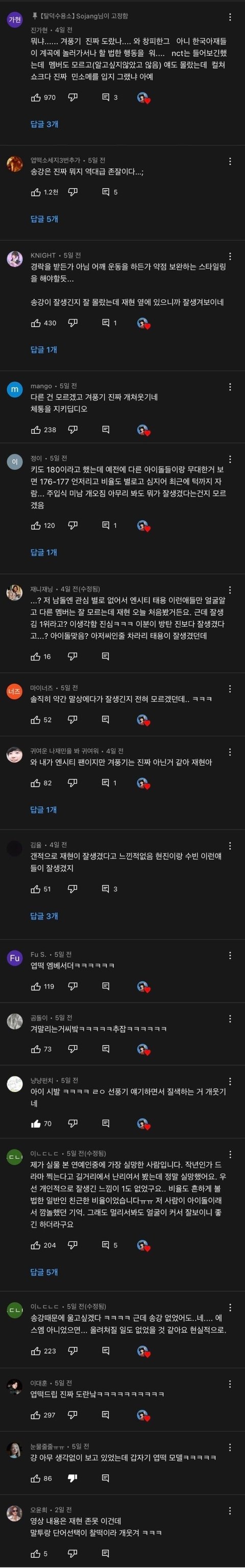Like the pinned comment with 970 likes
This screenshot has width=245, height=1568.
pyautogui.click(x=36, y=97)
